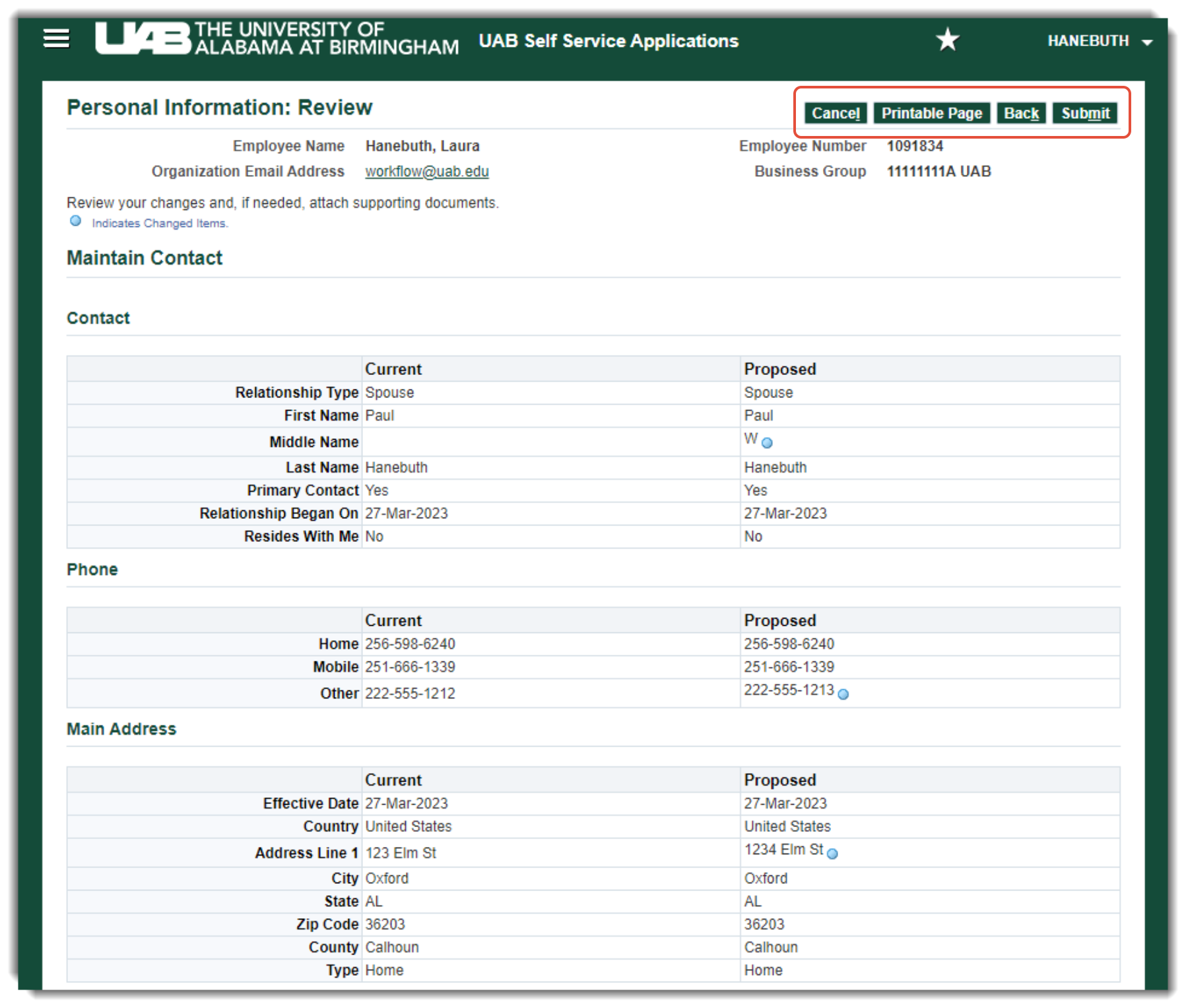Click the UAB logo in header
Viewport: 1186px width, 1008px height.
click(x=277, y=38)
